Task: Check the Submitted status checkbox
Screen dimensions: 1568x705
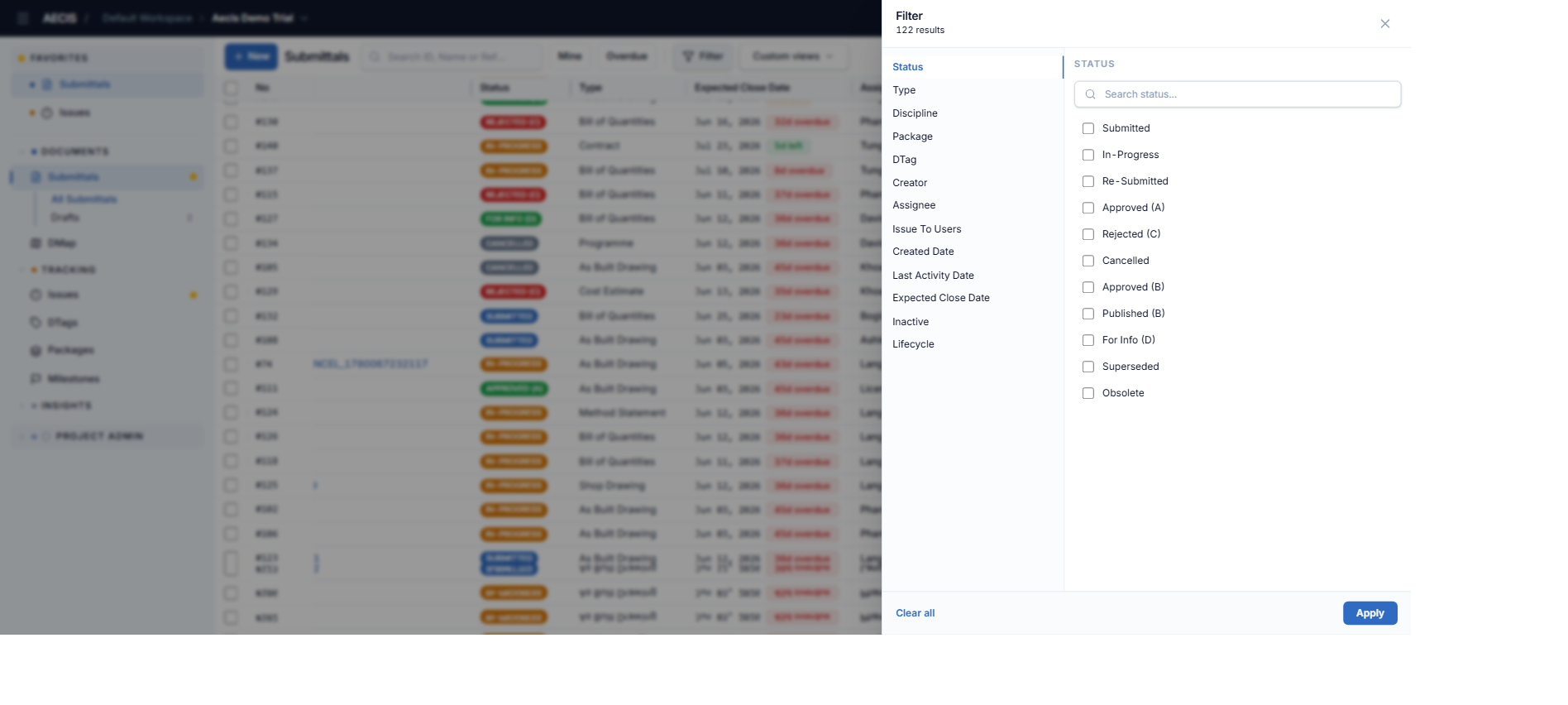Action: [x=1088, y=128]
